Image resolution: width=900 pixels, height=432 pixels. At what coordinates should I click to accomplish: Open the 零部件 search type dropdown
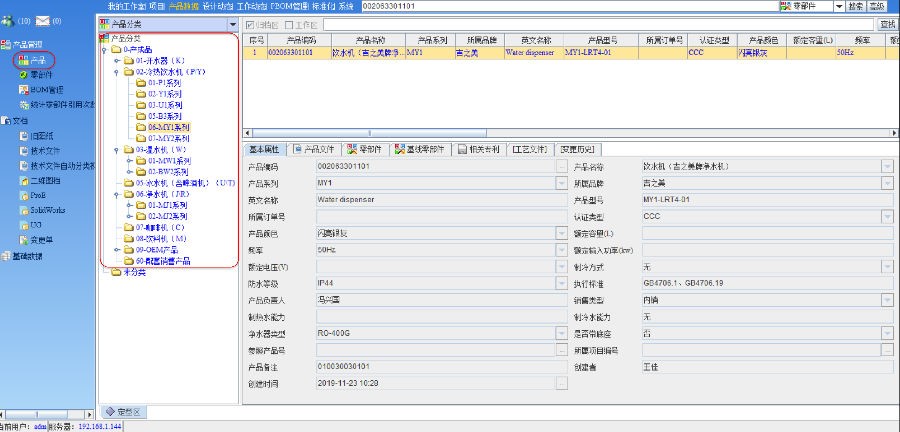[x=837, y=6]
